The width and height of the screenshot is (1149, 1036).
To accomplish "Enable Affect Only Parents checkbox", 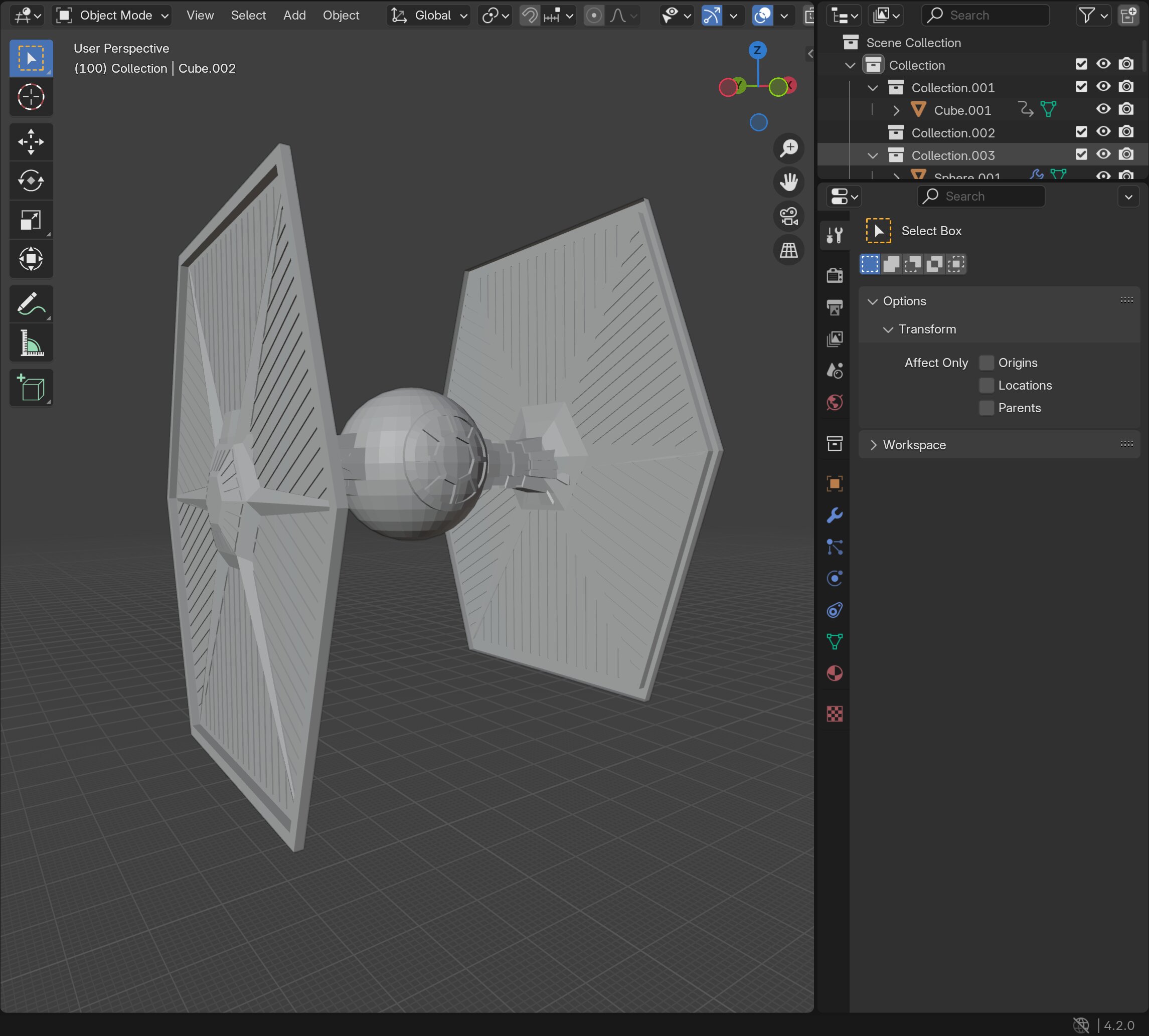I will 986,408.
